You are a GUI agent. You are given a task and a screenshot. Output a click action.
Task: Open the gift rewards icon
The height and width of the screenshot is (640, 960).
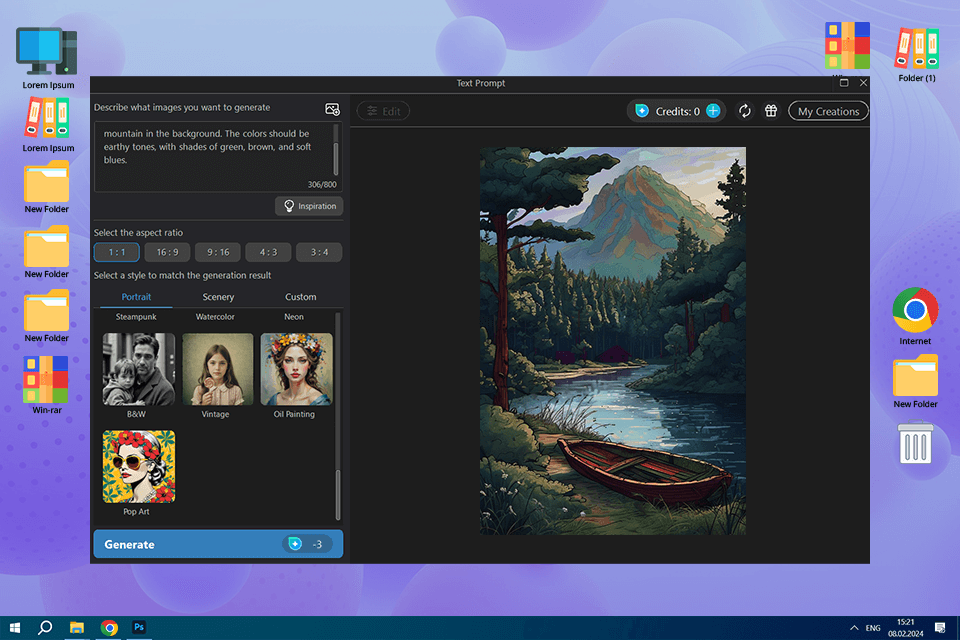[771, 111]
